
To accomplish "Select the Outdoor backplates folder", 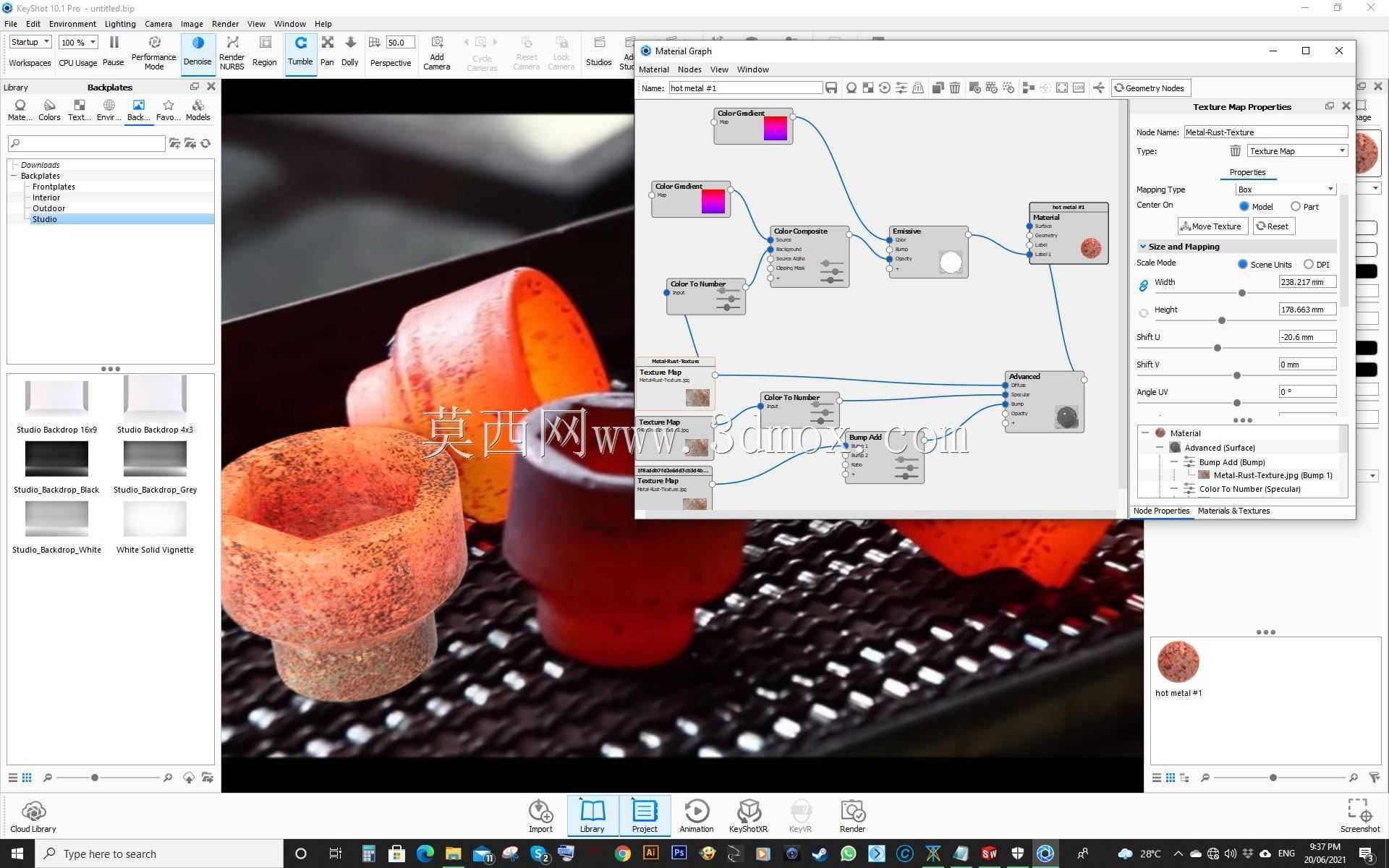I will click(x=48, y=208).
